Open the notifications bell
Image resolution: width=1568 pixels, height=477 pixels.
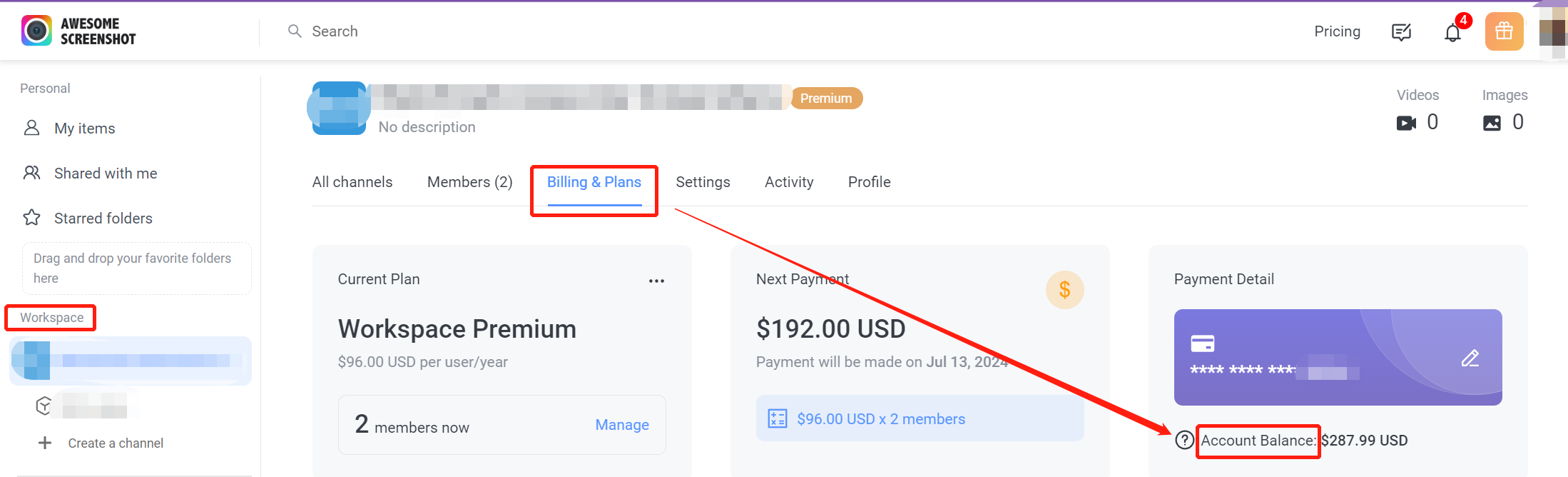point(1452,32)
